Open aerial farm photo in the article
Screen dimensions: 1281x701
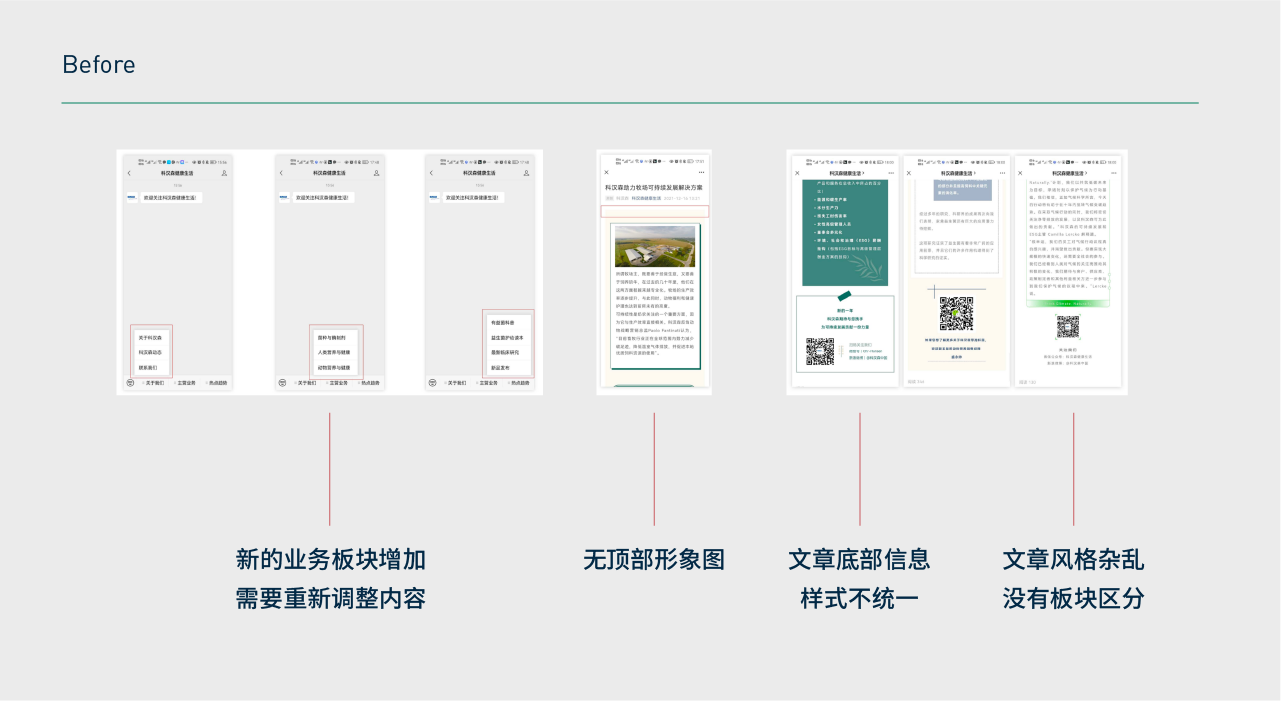pos(654,246)
